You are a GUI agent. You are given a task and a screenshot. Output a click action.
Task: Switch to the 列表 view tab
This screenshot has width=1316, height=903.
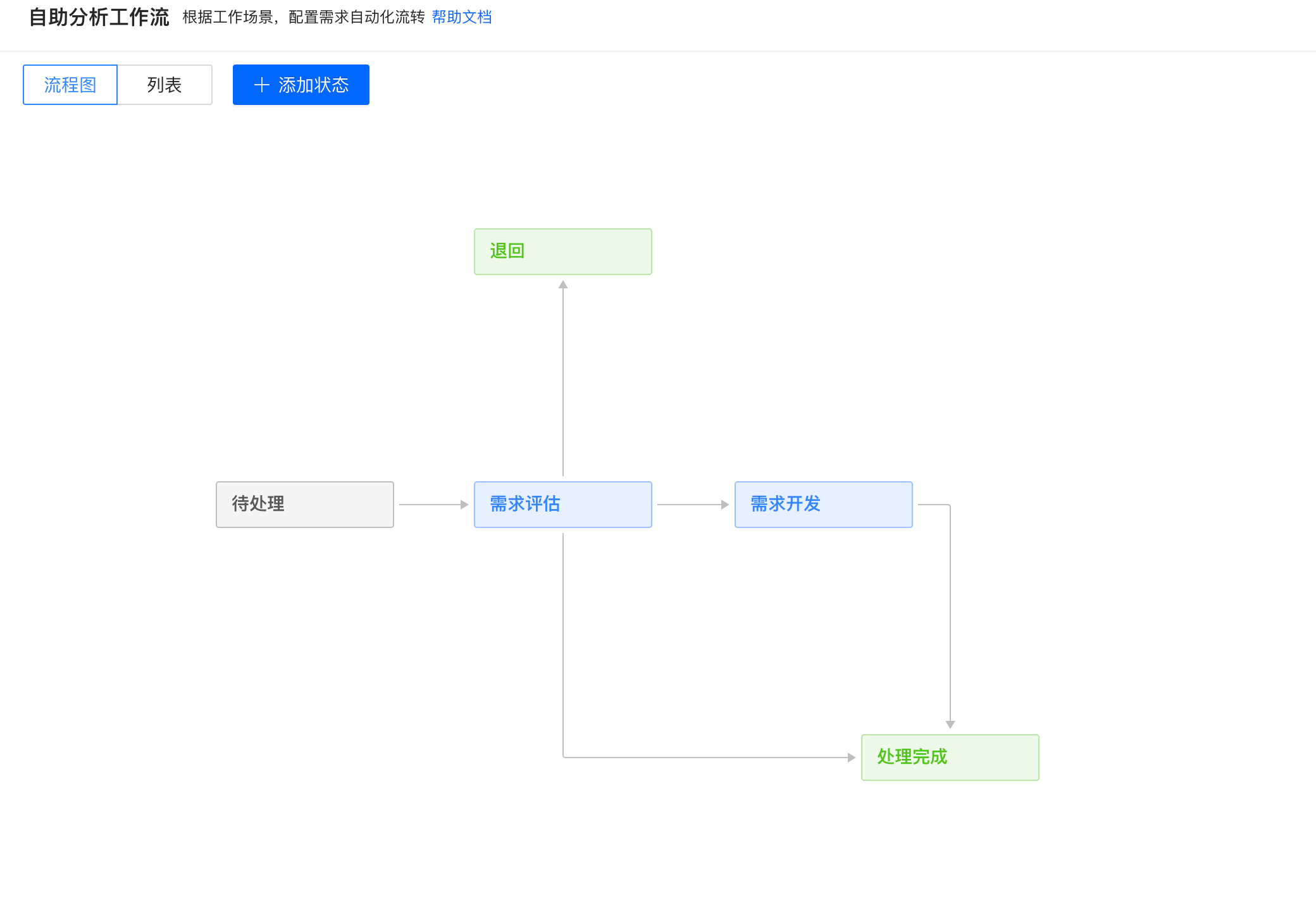coord(164,85)
